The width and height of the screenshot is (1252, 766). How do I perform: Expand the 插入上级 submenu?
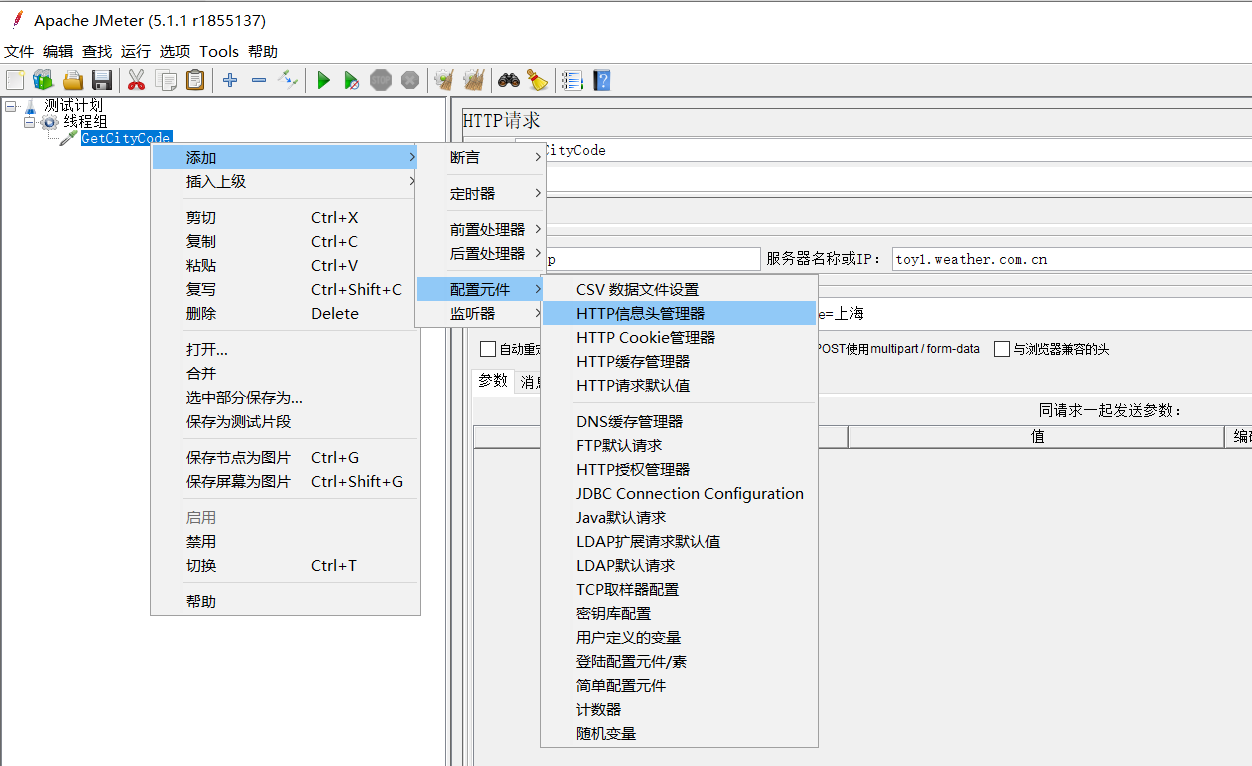tap(285, 182)
